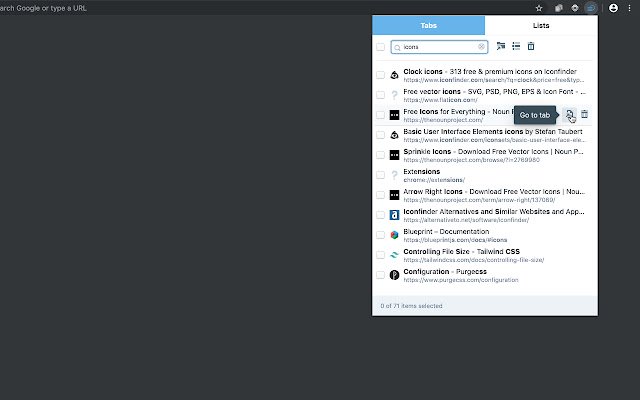Open the Chrome three-dot menu
The height and width of the screenshot is (400, 640).
coord(629,8)
